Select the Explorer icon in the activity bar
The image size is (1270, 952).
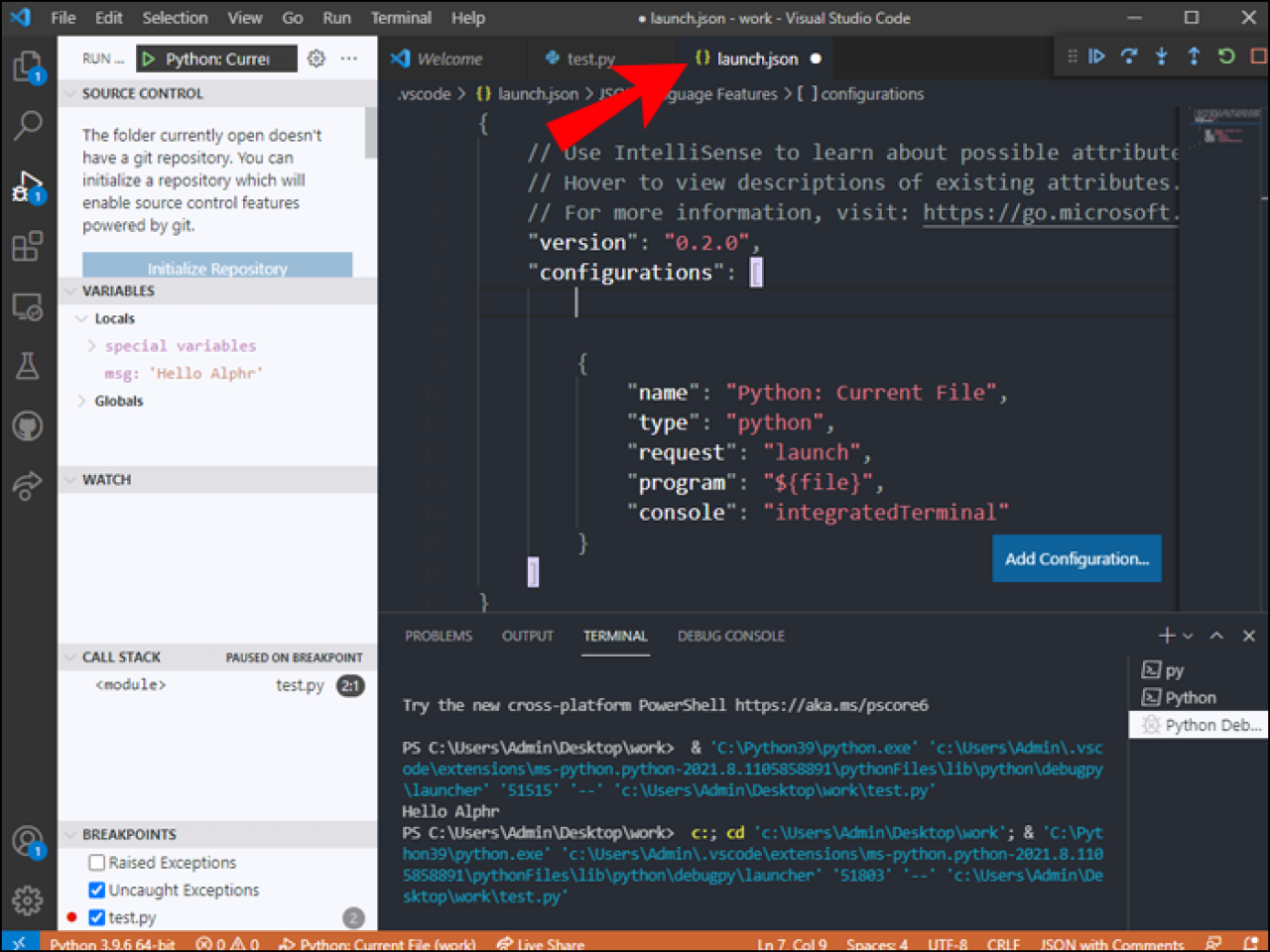point(27,64)
